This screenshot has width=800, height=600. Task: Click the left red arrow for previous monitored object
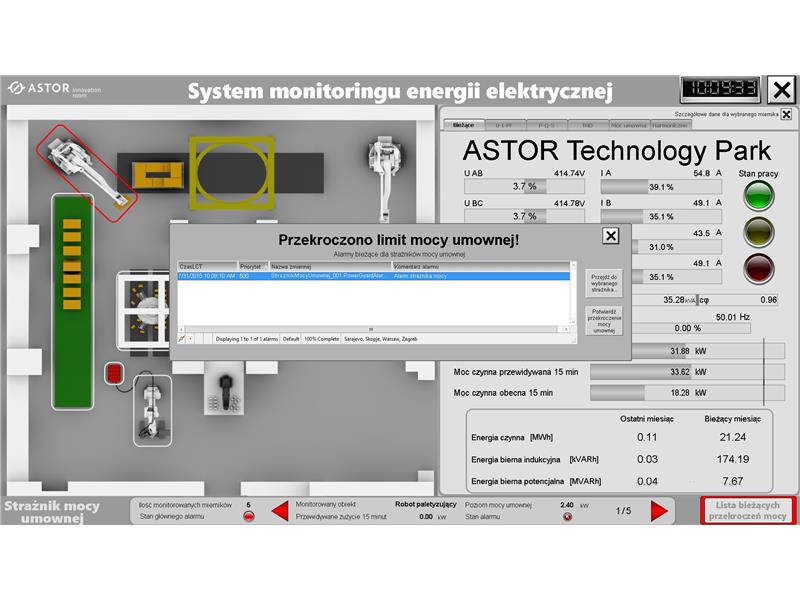pyautogui.click(x=280, y=511)
